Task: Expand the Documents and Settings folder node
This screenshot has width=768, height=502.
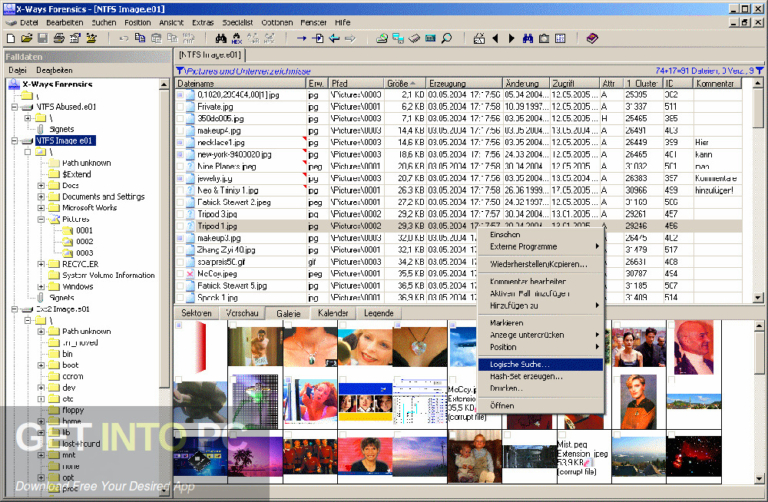Action: coord(41,197)
